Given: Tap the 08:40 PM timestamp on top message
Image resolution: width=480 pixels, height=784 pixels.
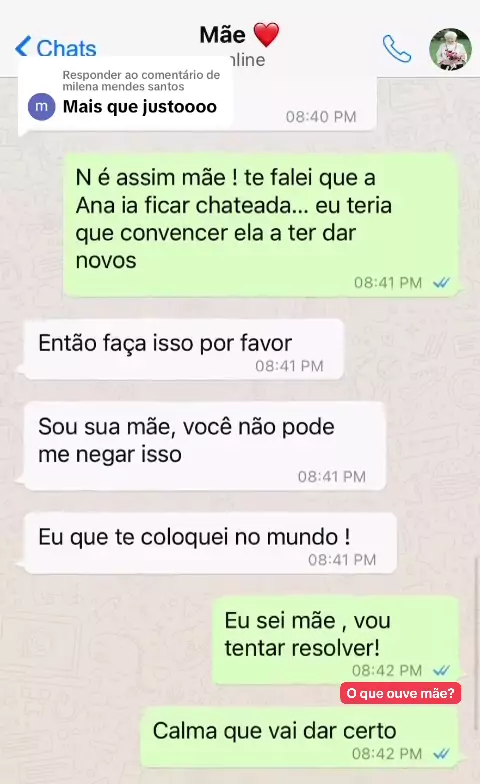Looking at the screenshot, I should (321, 117).
